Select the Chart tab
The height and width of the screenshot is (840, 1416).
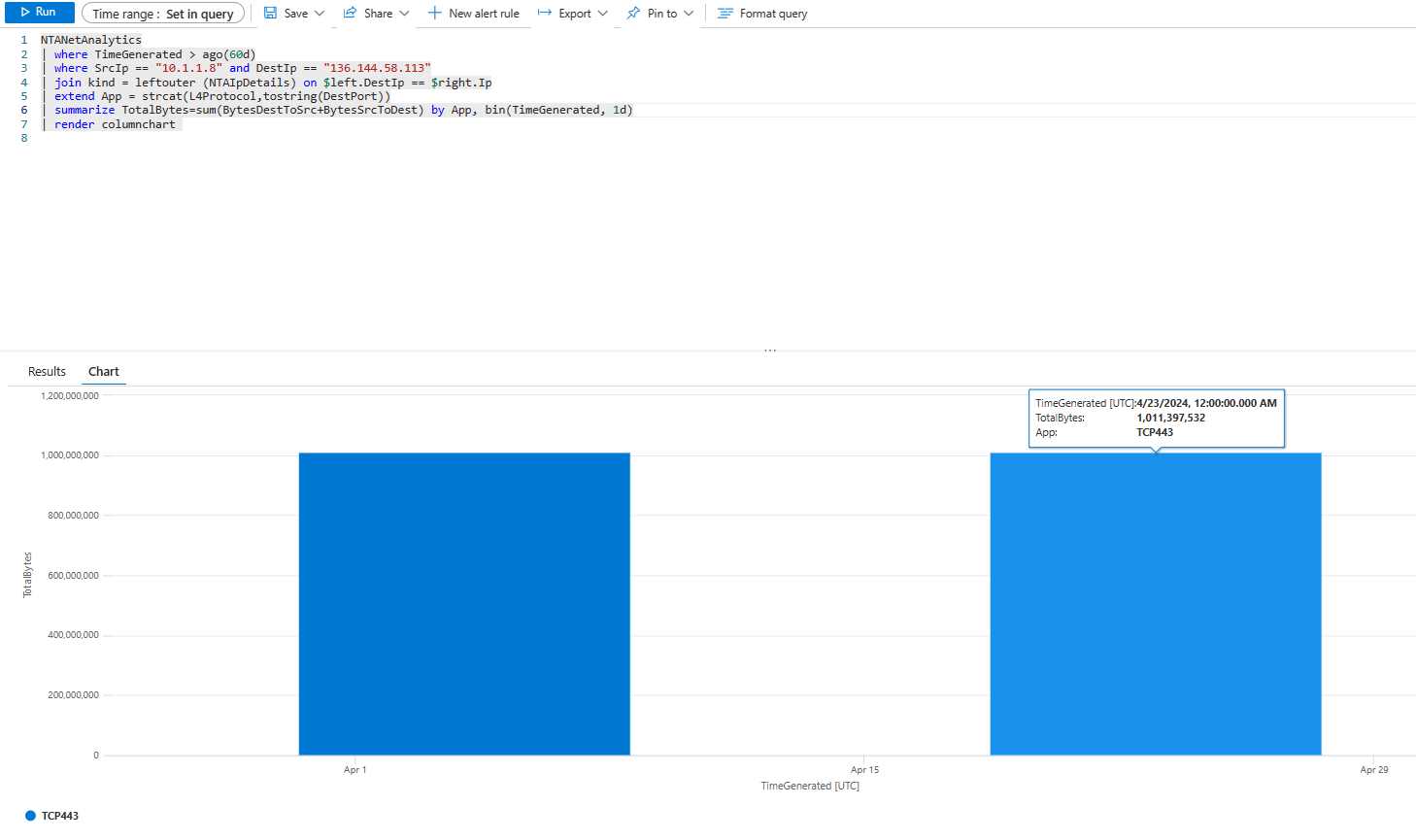[x=104, y=372]
